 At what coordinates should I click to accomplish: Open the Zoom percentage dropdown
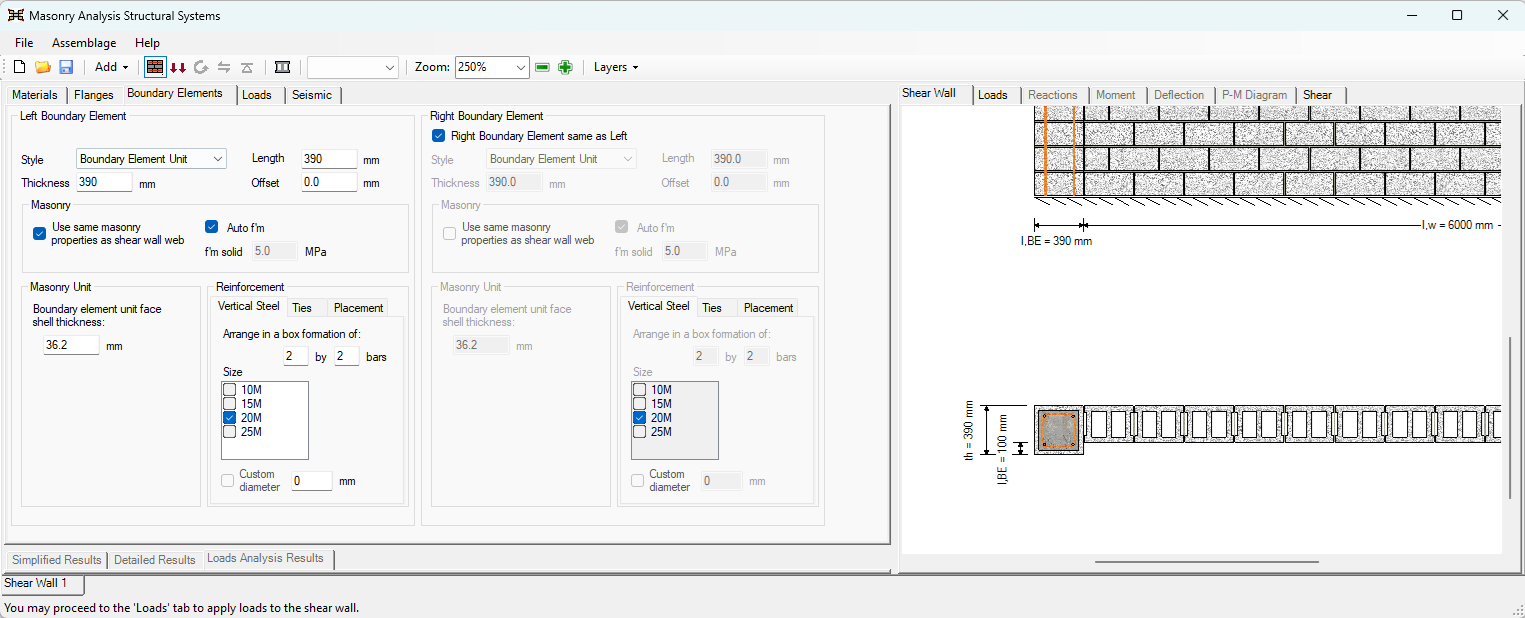tap(491, 67)
